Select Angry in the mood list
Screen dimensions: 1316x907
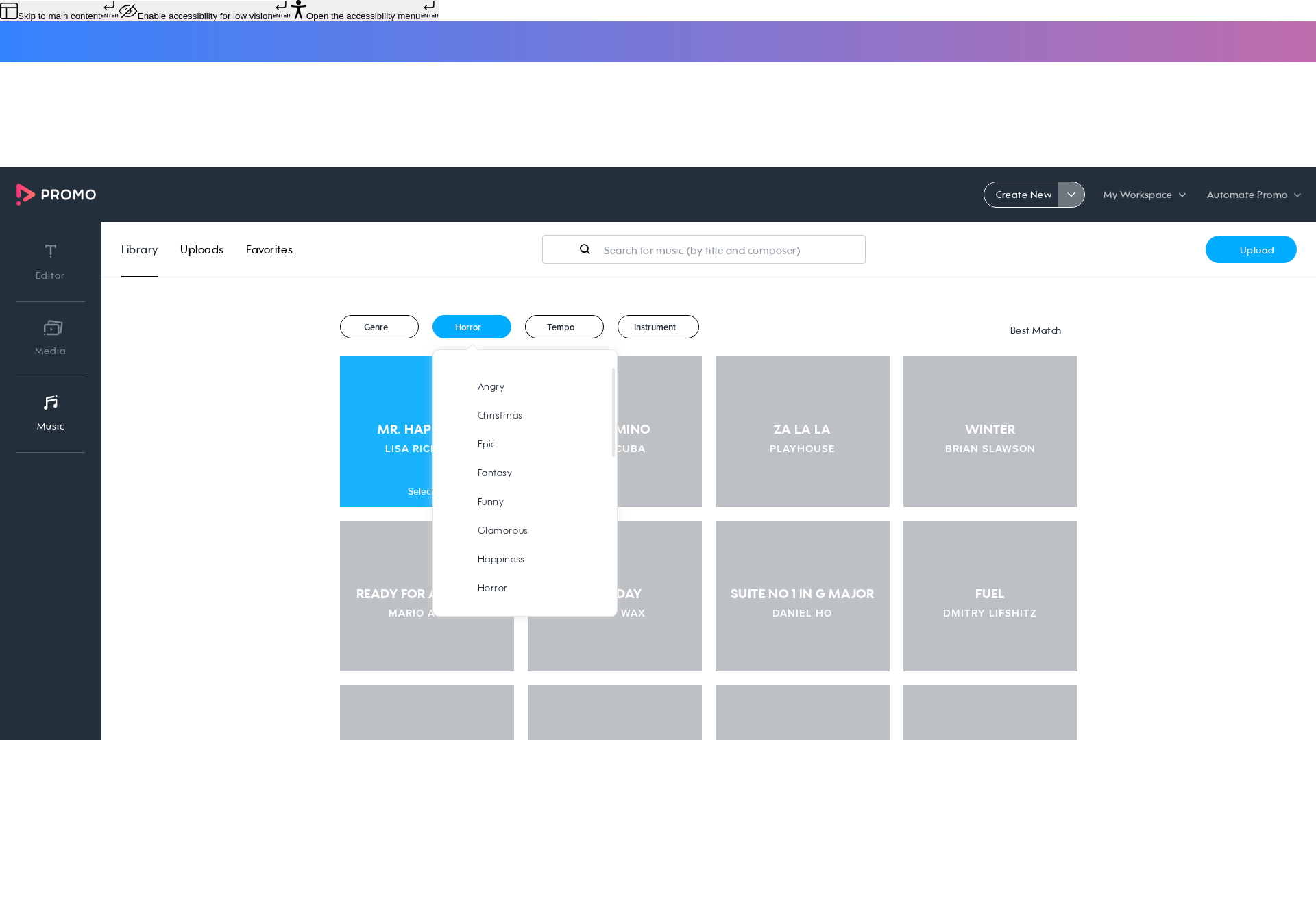[491, 386]
